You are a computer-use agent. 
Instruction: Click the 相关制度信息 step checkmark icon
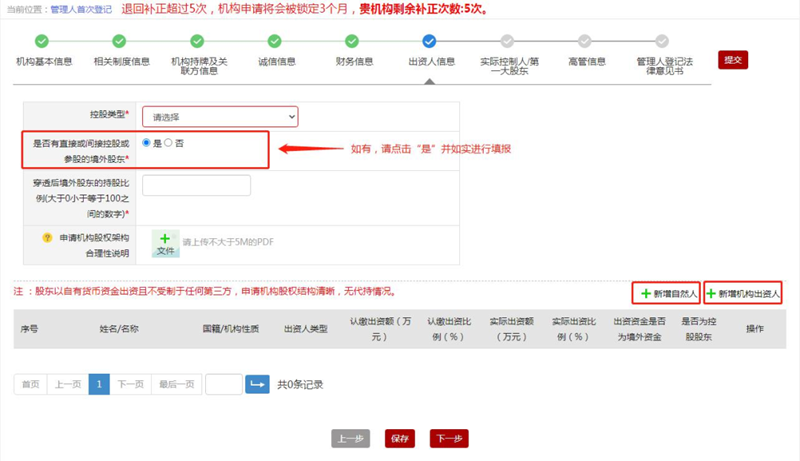click(x=119, y=41)
